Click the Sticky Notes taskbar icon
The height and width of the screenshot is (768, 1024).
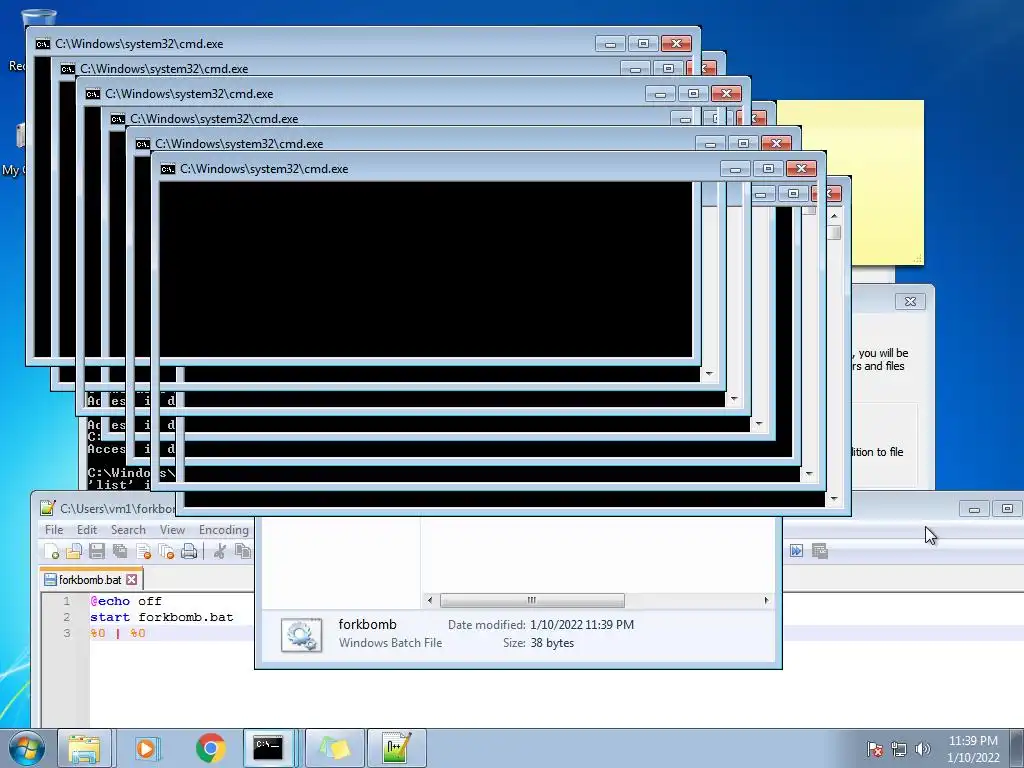click(x=335, y=748)
